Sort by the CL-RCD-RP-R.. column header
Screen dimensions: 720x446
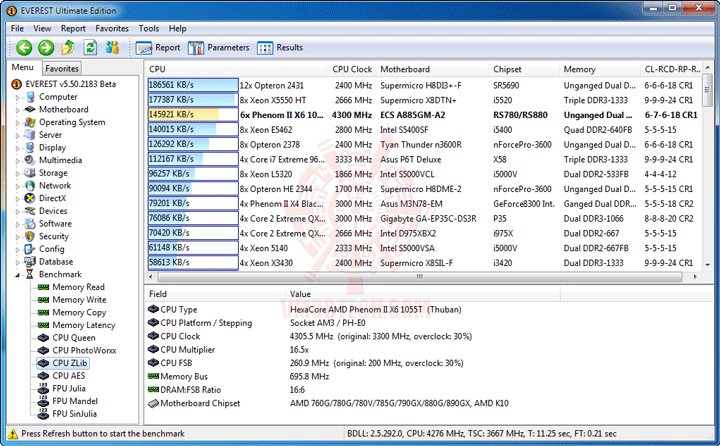(x=671, y=69)
